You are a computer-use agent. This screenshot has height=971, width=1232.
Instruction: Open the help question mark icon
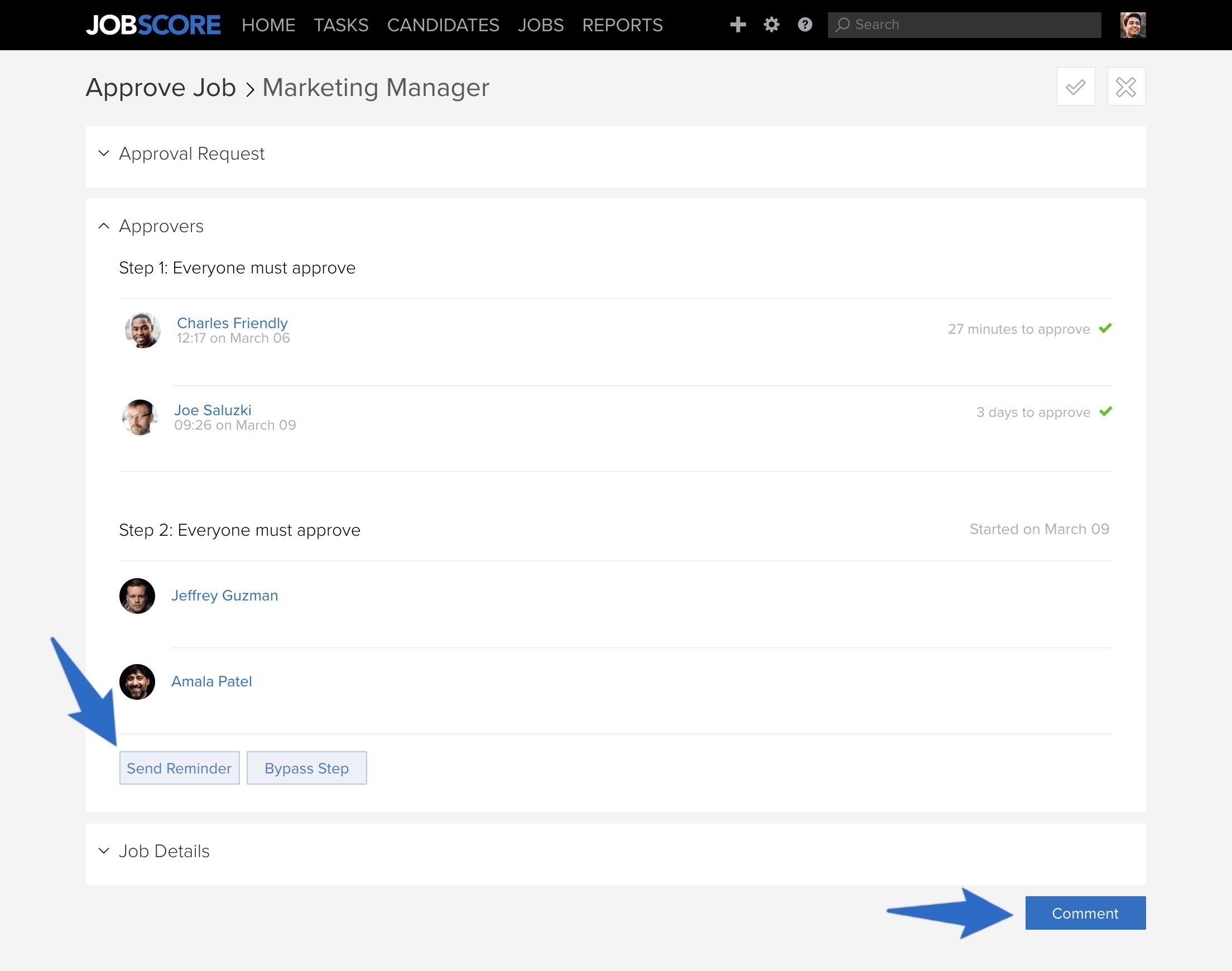coord(805,25)
